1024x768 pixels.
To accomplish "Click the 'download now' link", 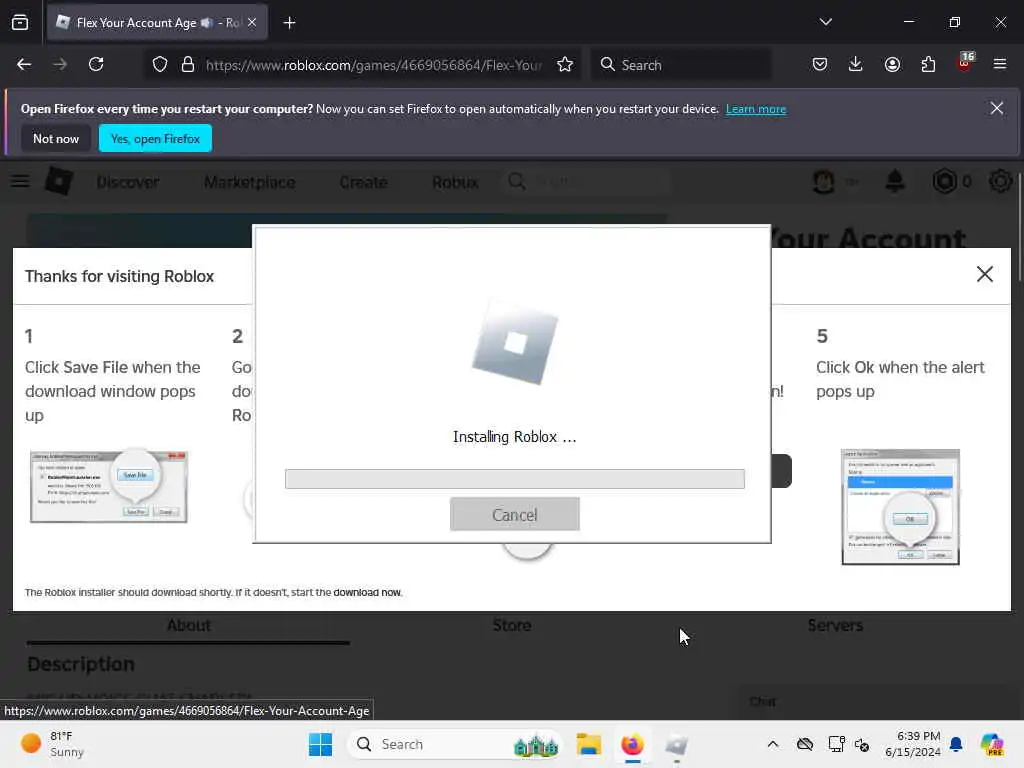I will (367, 592).
